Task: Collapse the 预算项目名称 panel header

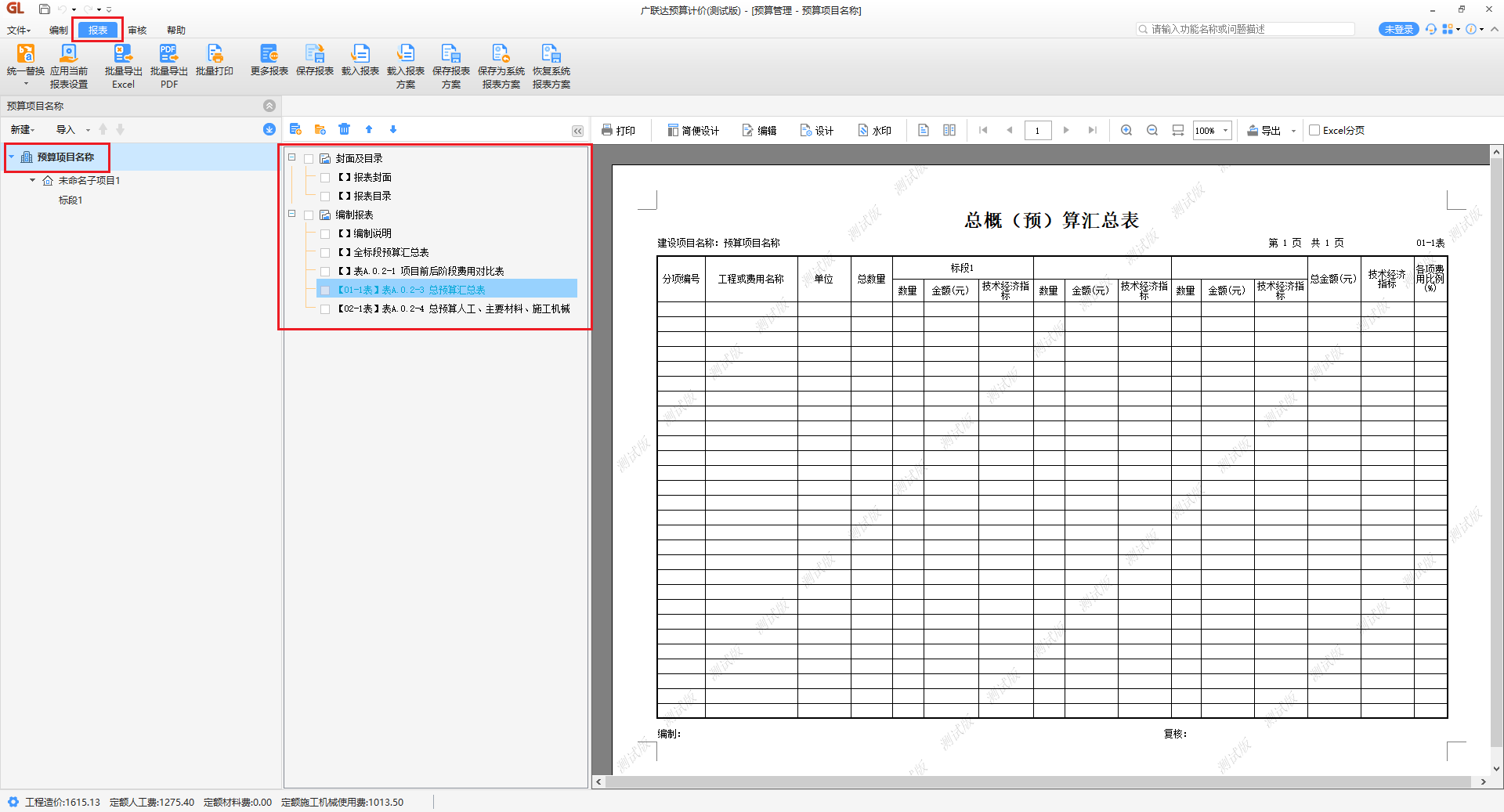Action: (x=269, y=106)
